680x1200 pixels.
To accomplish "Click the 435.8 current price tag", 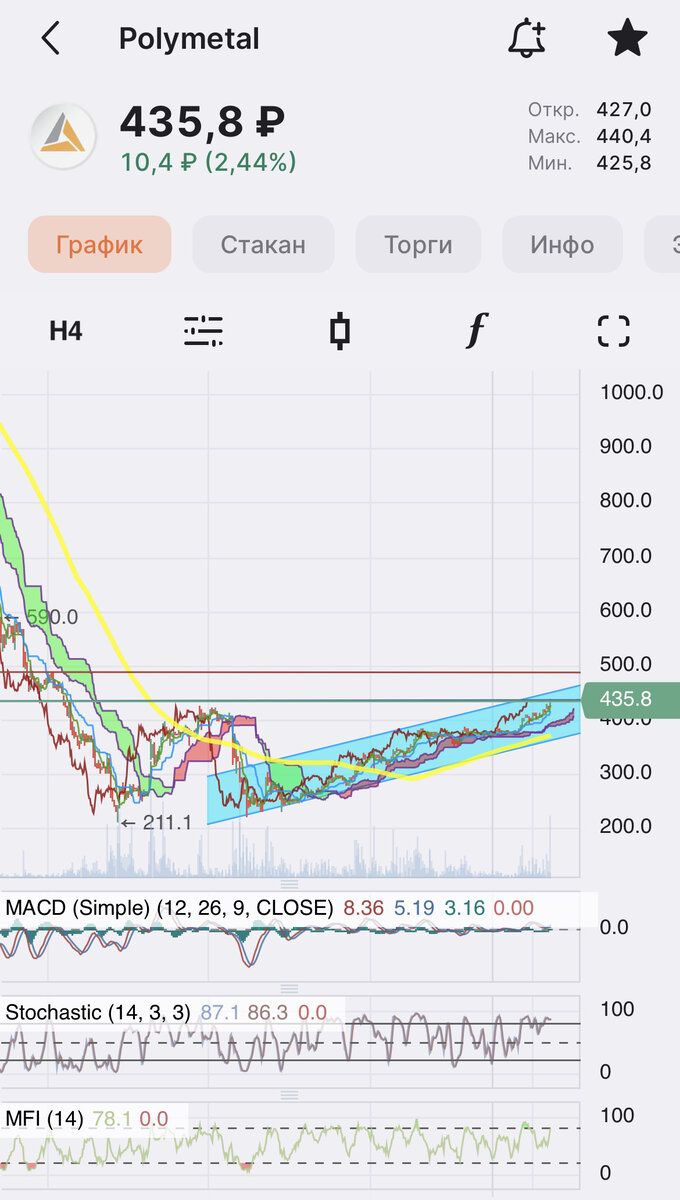I will [x=630, y=700].
